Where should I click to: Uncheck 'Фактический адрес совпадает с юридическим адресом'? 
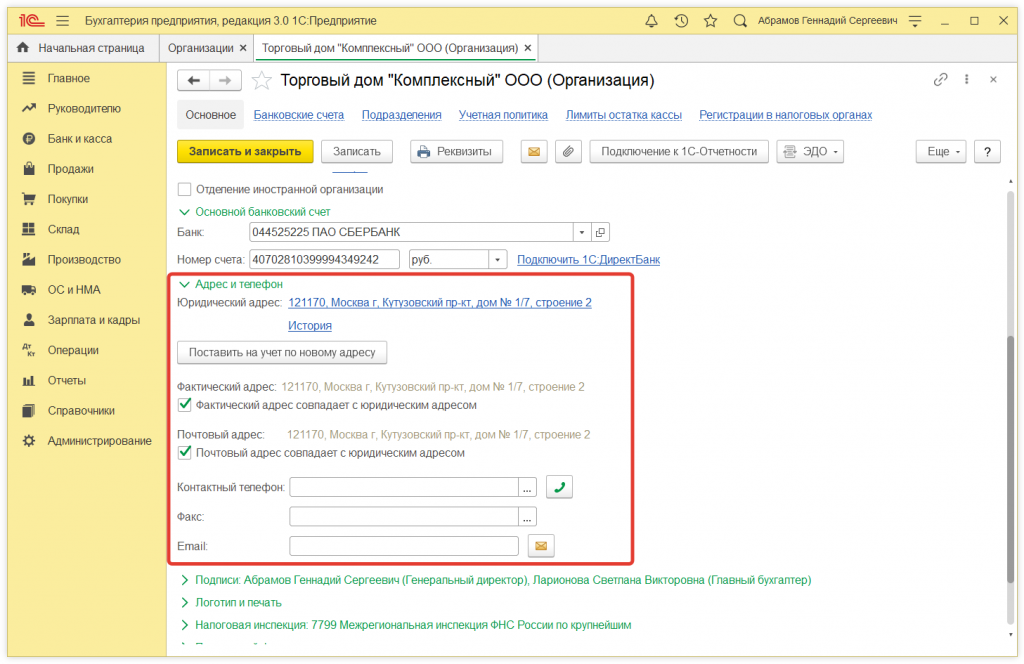pos(184,405)
